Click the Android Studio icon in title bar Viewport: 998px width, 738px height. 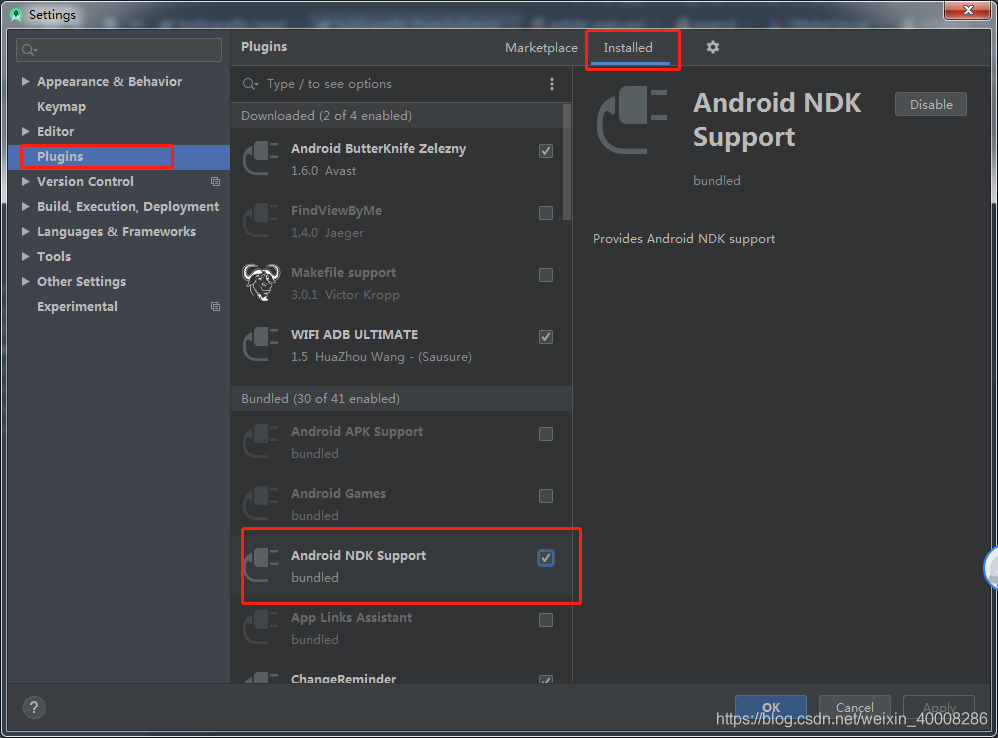(x=17, y=15)
